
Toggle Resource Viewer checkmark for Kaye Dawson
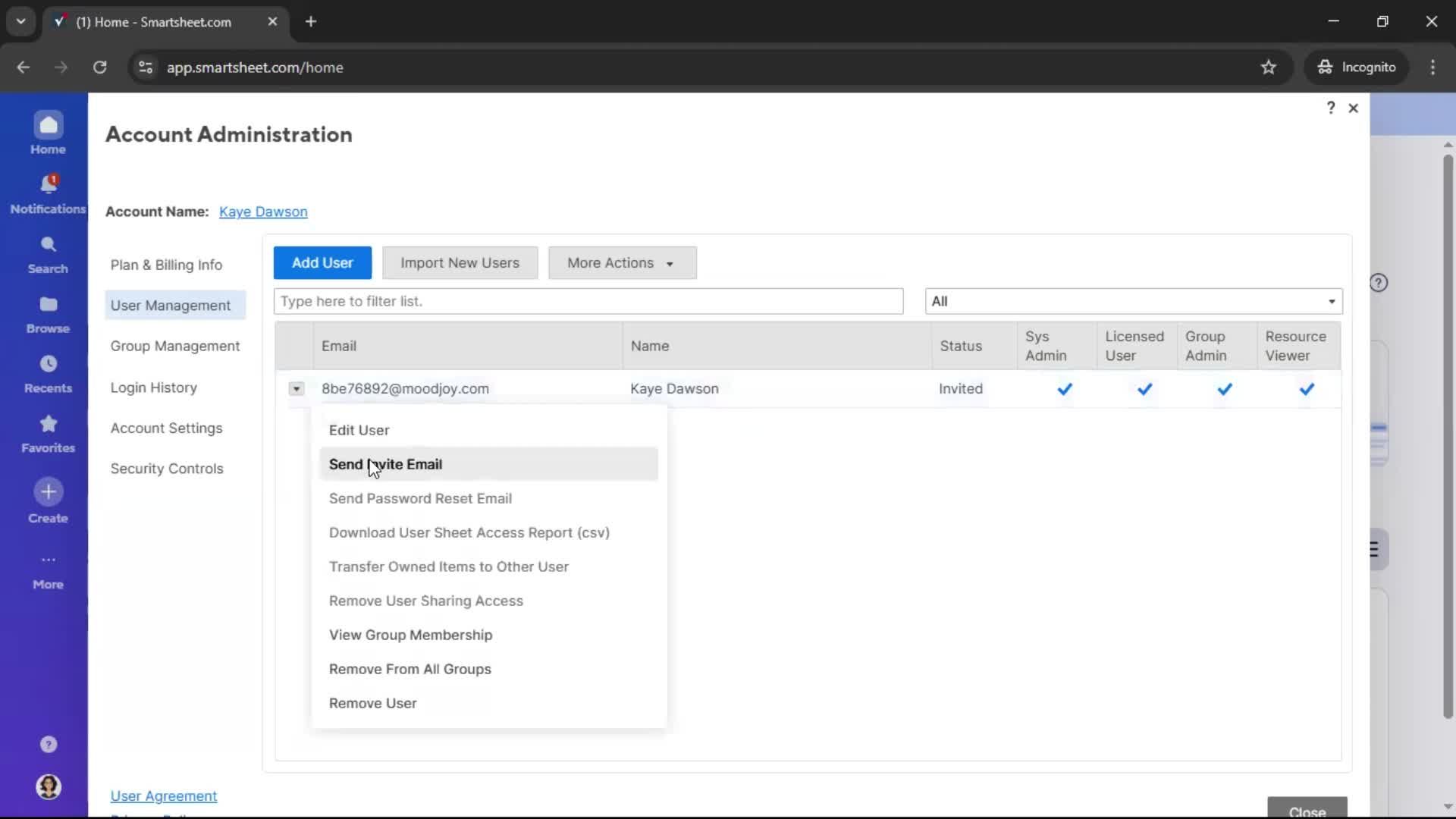pos(1306,389)
